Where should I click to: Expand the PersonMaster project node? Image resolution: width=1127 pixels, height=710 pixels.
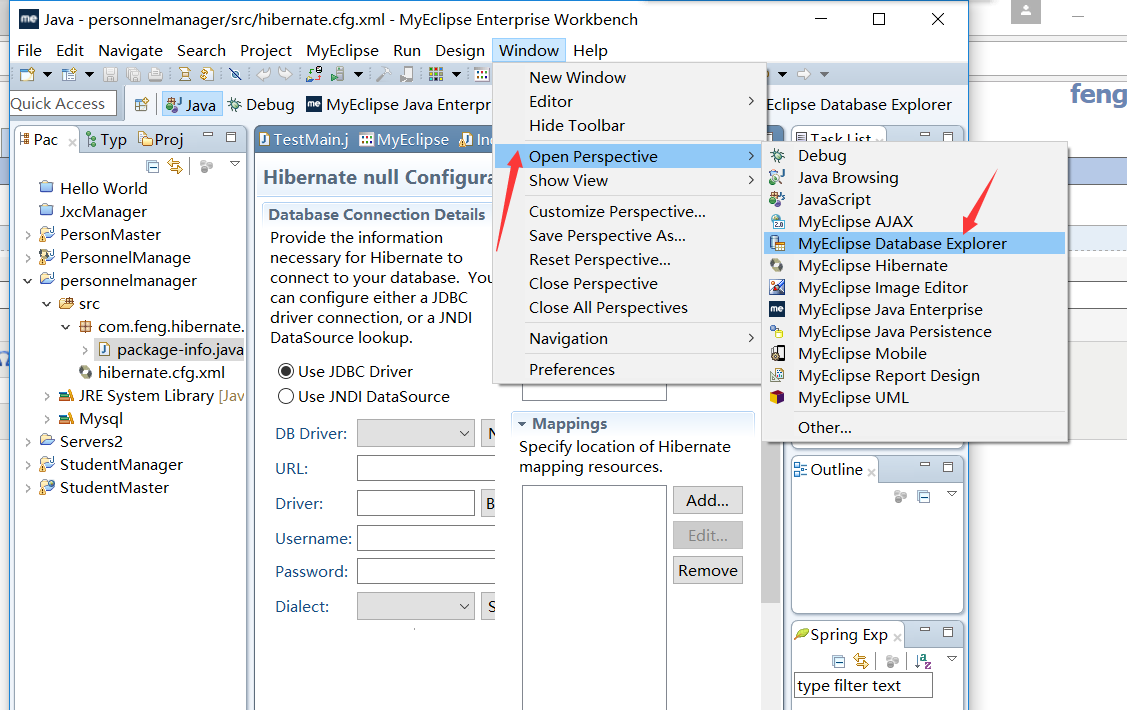(x=28, y=235)
